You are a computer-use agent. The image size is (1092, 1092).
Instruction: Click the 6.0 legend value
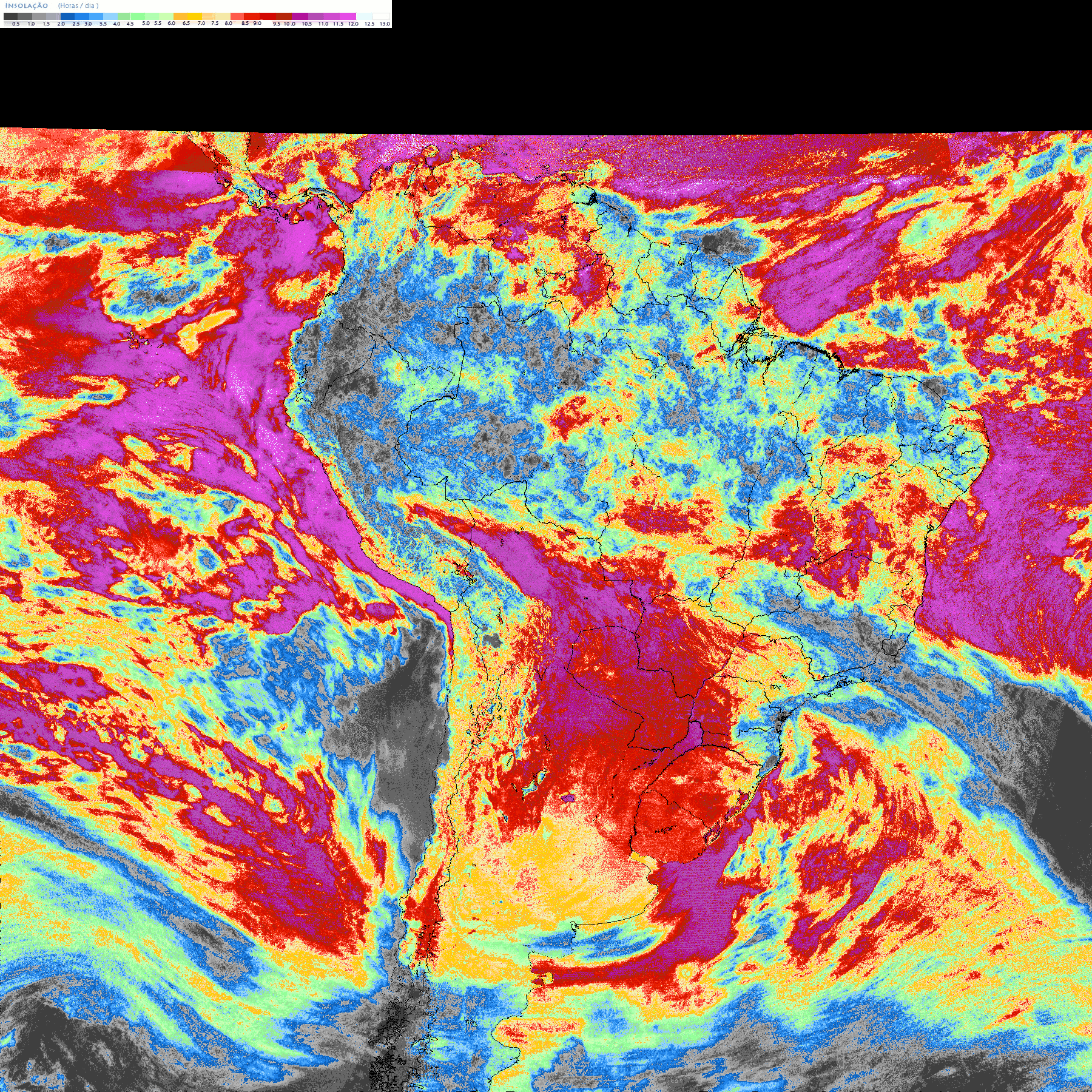point(172,23)
